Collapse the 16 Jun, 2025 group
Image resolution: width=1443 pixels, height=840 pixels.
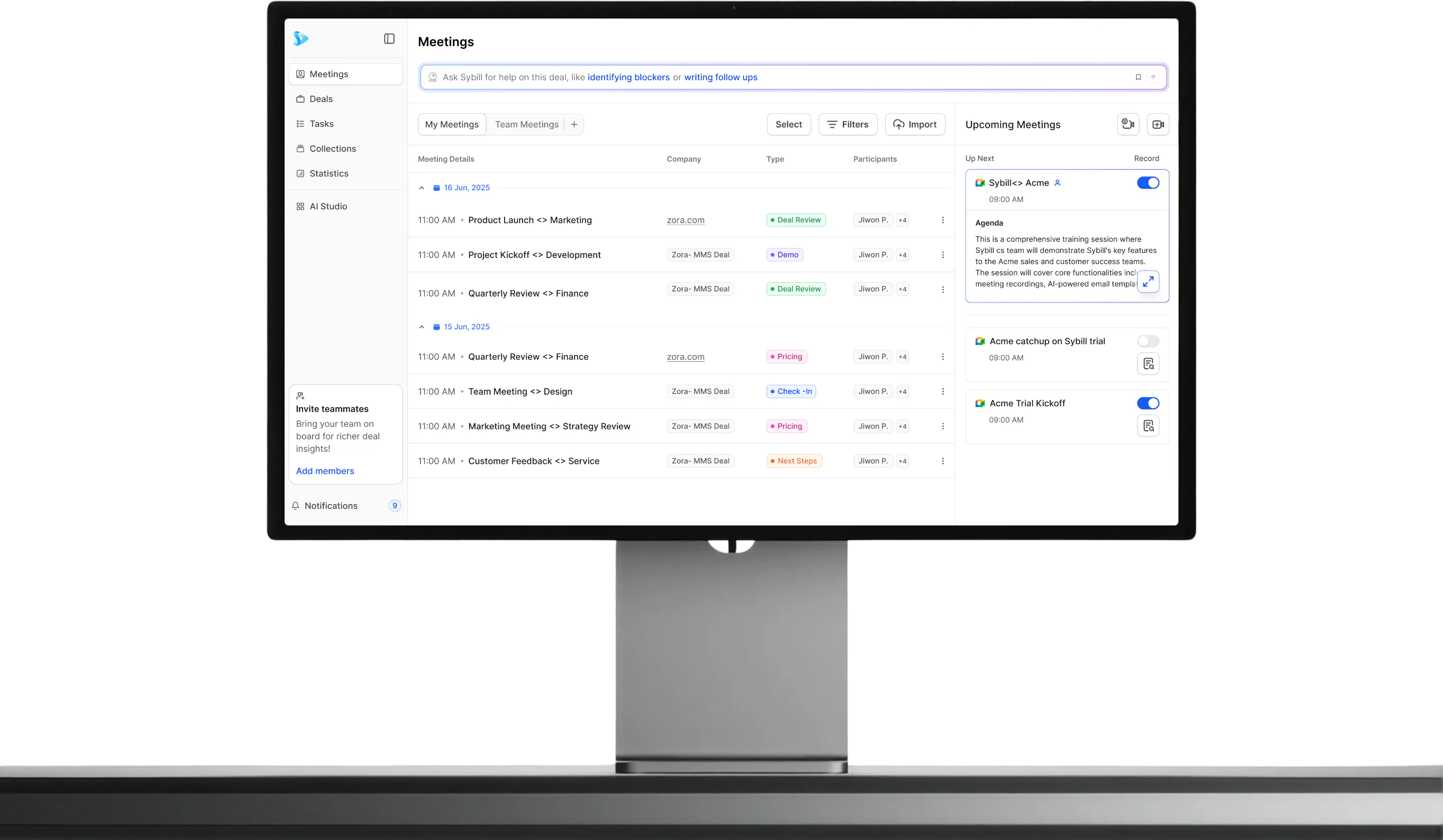click(x=421, y=188)
